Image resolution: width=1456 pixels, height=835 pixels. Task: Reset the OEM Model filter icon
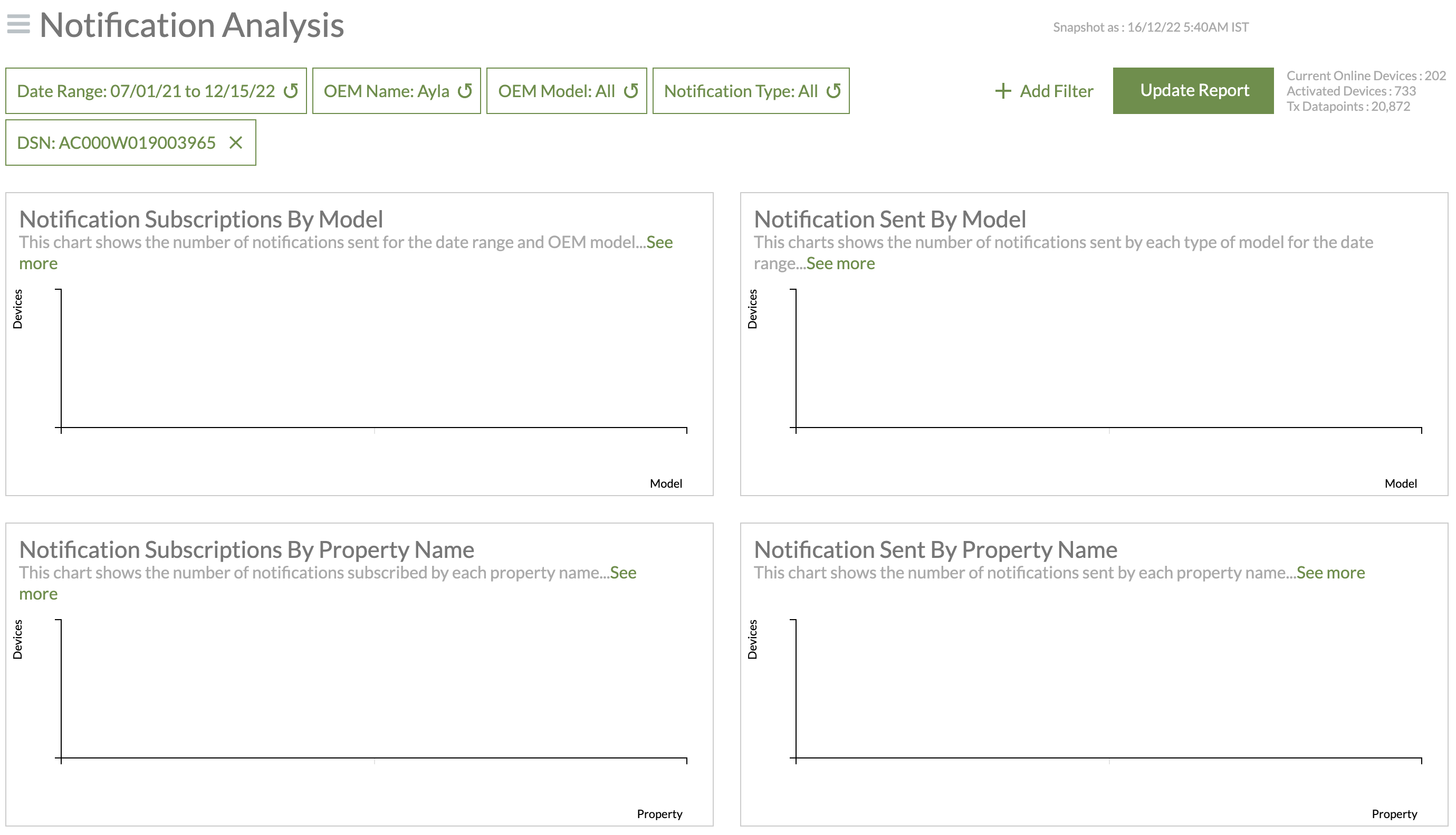(631, 91)
